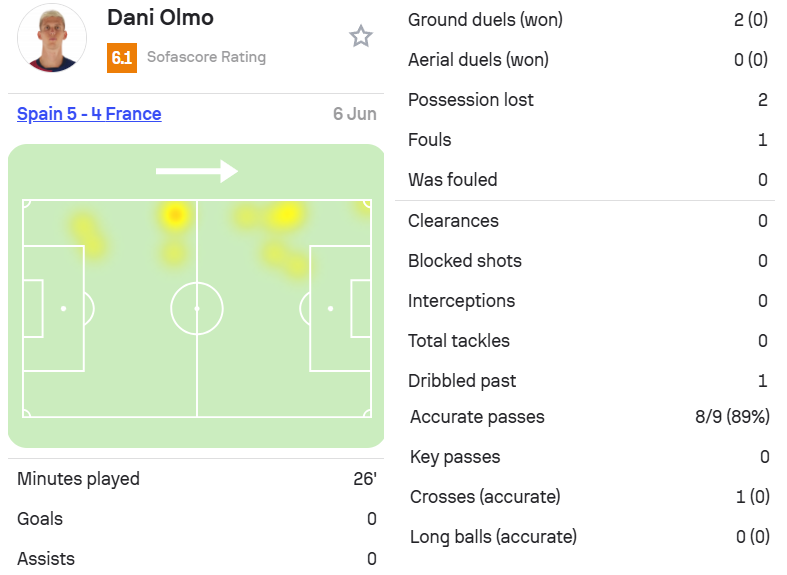Viewport: 787px width, 575px height.
Task: Click the red heatmap hotspot near midfield
Action: 175,215
